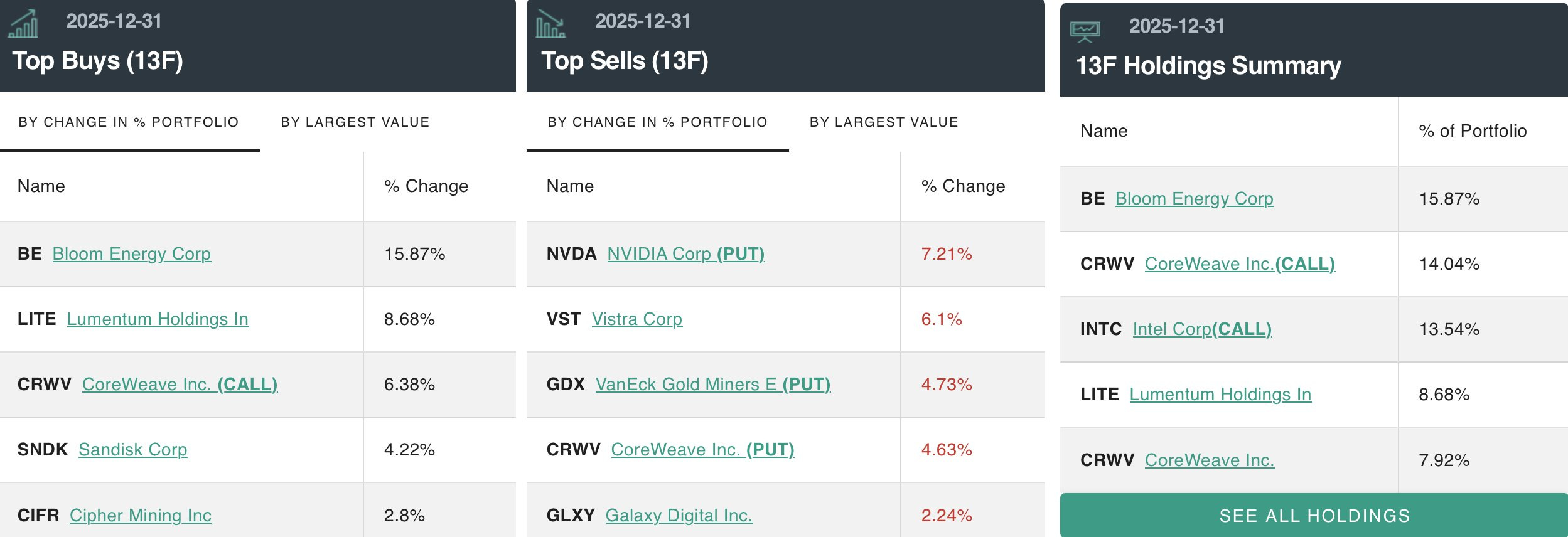Viewport: 1568px width, 537px height.
Task: Select Top Sells By Change in % Portfolio tab
Action: 657,122
